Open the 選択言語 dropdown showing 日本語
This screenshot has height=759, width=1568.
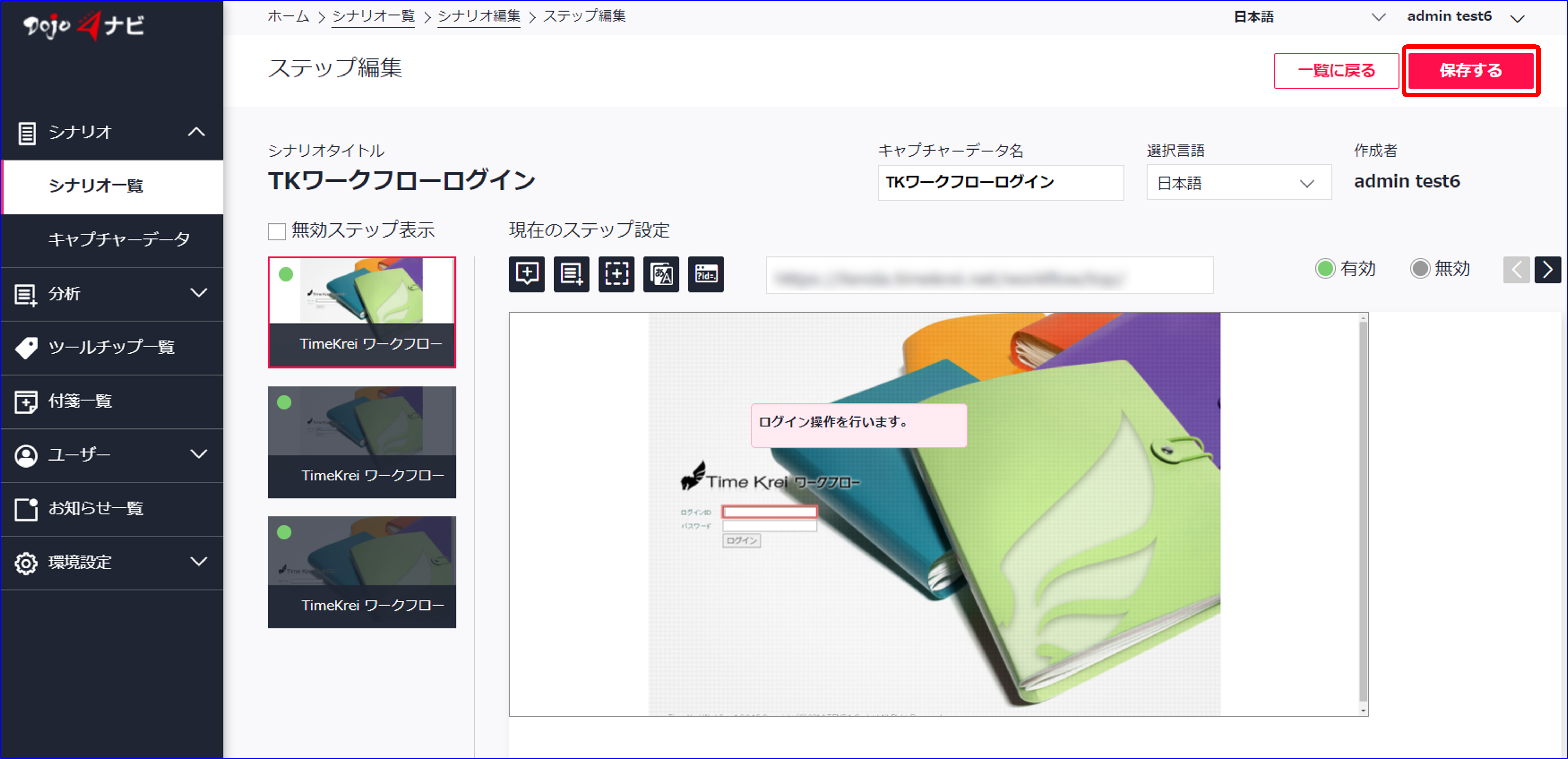click(1238, 182)
